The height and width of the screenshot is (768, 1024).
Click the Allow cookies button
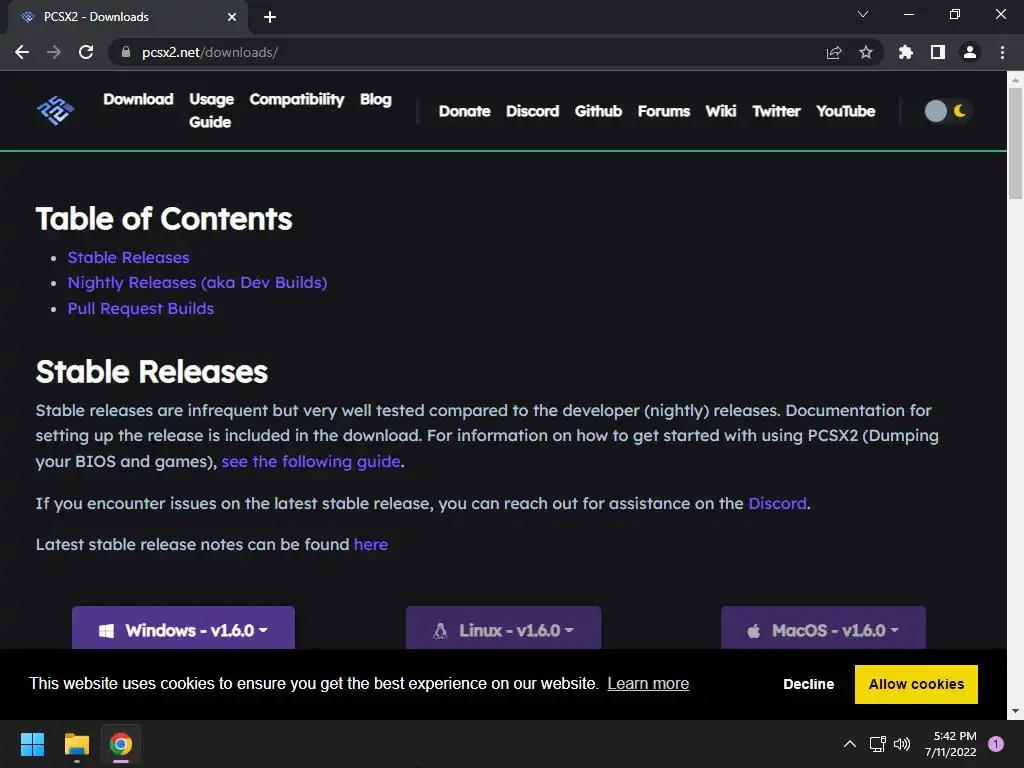click(916, 684)
